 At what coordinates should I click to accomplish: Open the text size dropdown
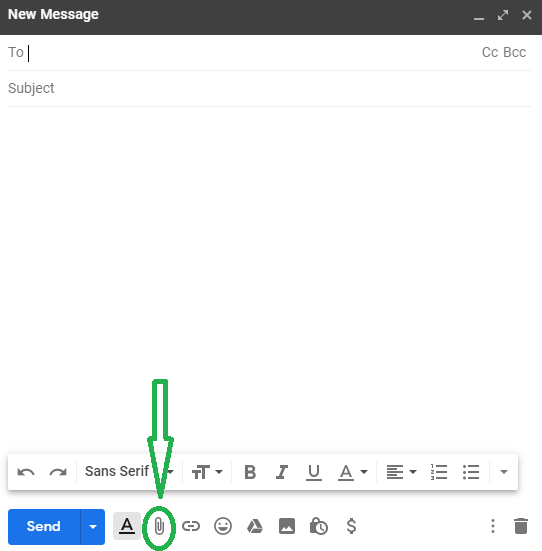(207, 472)
